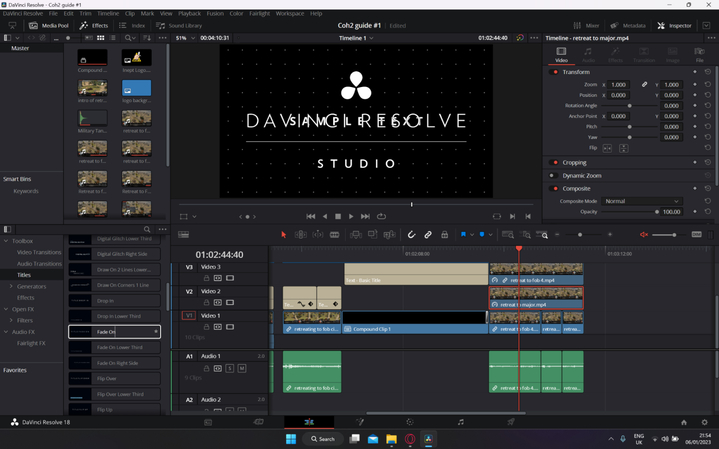Jump to first frame in viewer
This screenshot has width=719, height=449.
click(310, 216)
